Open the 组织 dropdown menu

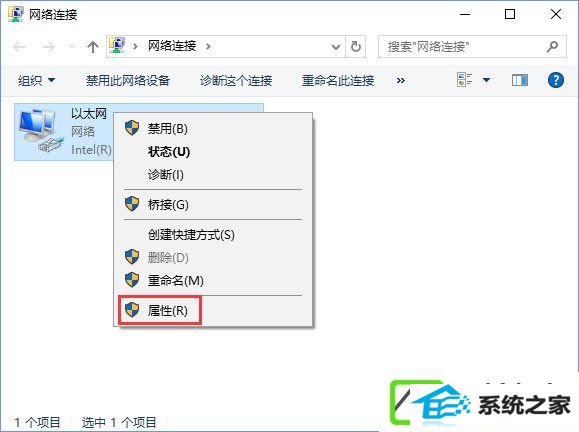(37, 80)
